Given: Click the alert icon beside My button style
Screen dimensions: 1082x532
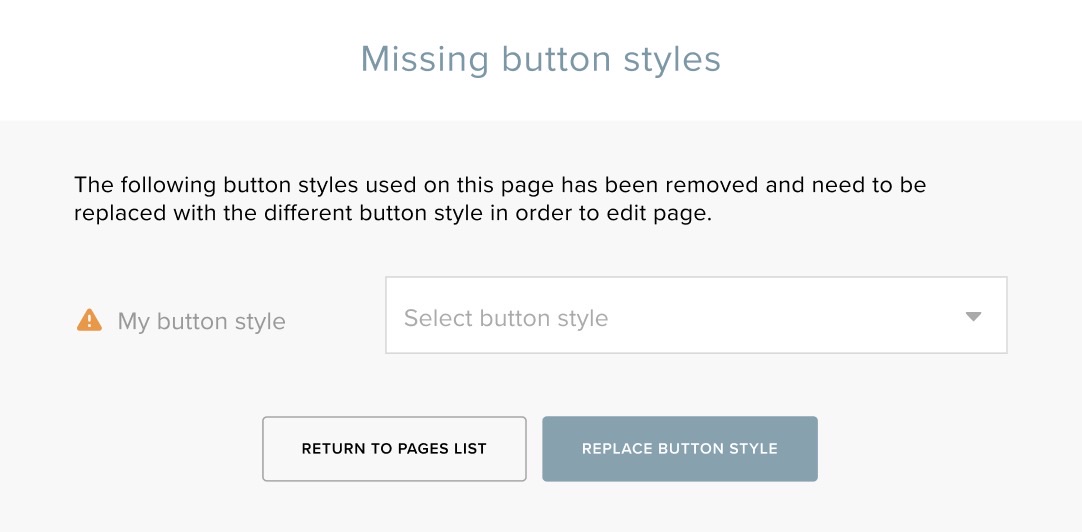Looking at the screenshot, I should point(89,320).
